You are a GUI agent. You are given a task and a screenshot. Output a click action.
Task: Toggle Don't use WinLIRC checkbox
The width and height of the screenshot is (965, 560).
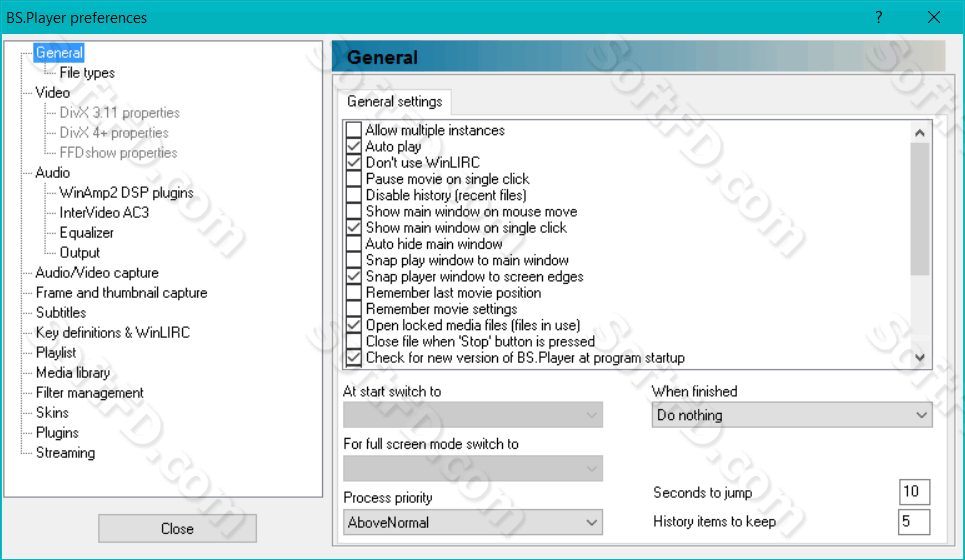point(354,162)
